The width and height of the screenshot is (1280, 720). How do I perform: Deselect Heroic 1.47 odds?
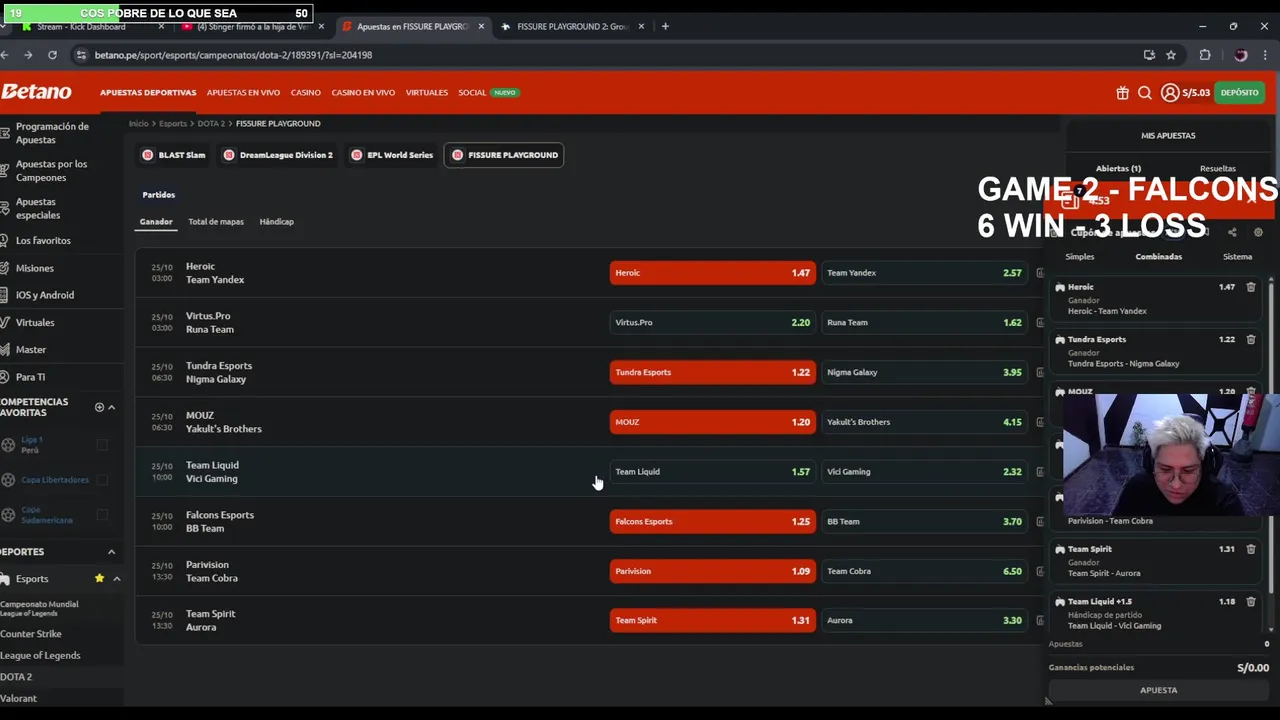pos(712,273)
